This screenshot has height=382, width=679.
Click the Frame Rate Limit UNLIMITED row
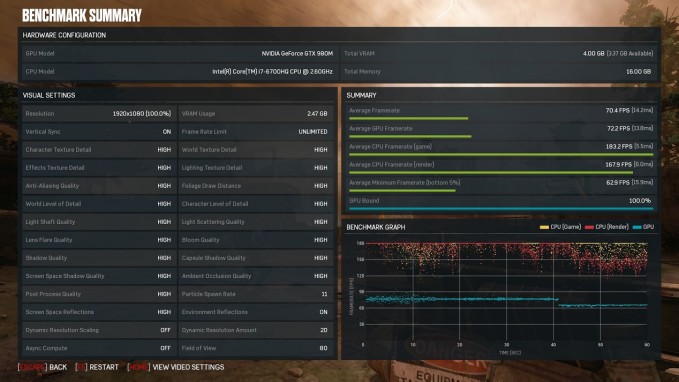[x=255, y=132]
